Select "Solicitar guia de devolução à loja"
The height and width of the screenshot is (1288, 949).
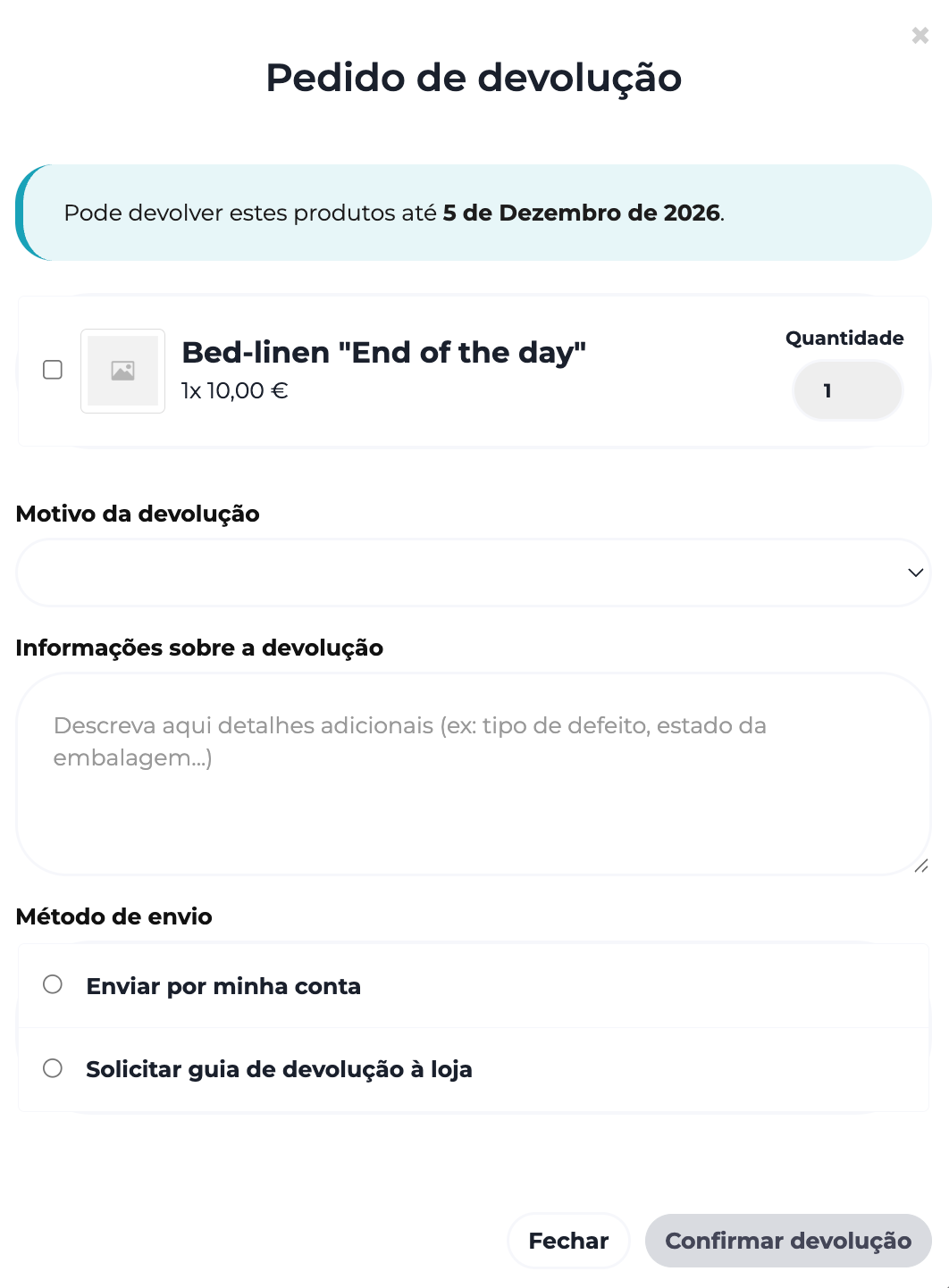pos(53,1067)
